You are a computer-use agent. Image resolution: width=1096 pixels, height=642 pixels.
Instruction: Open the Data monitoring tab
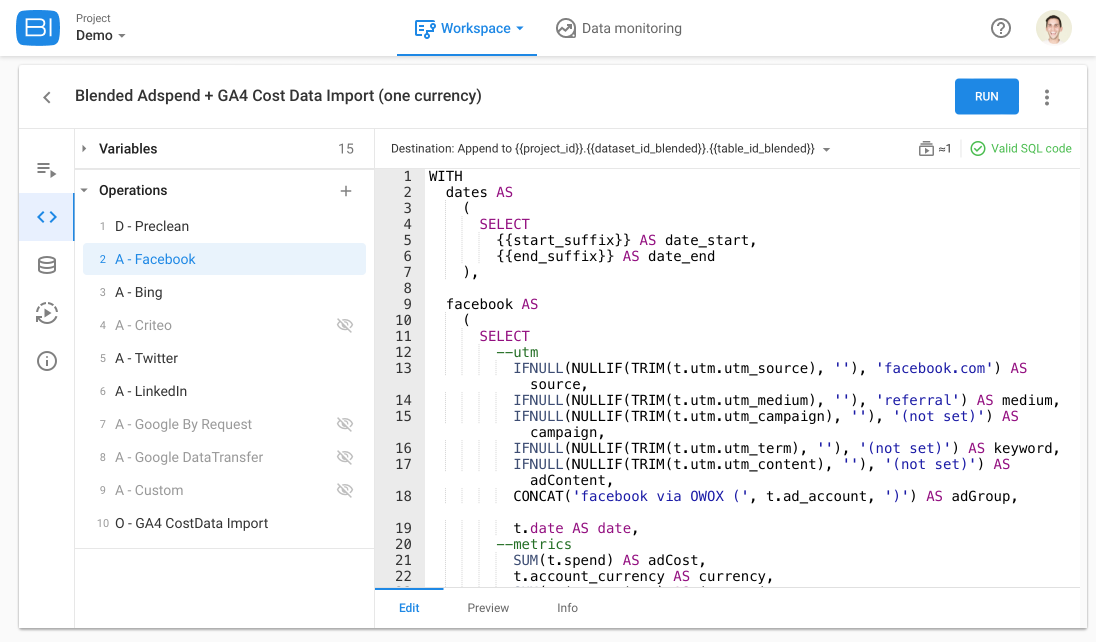[619, 28]
